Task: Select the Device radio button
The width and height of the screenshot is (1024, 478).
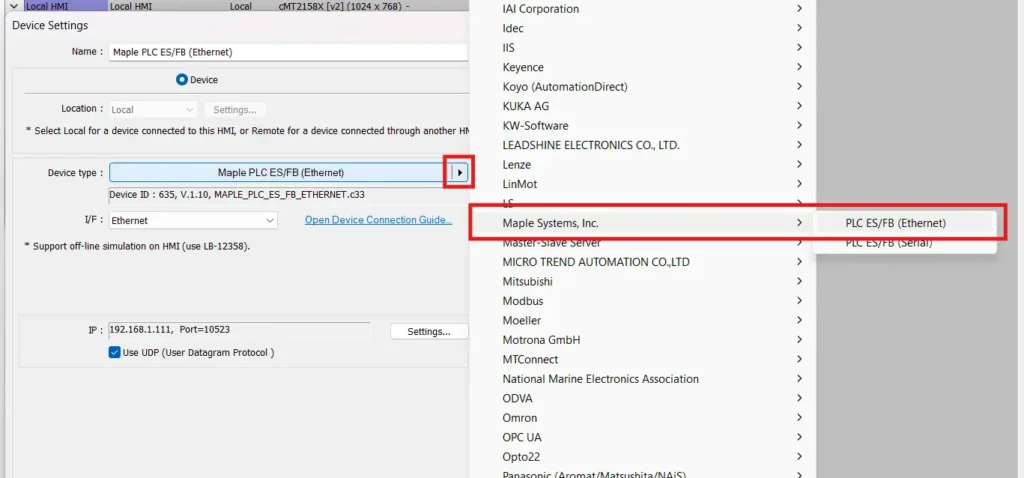Action: [182, 80]
